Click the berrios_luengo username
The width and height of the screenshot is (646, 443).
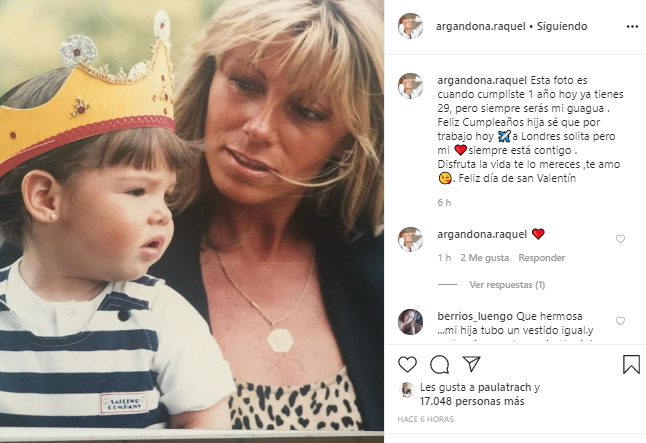[x=474, y=316]
